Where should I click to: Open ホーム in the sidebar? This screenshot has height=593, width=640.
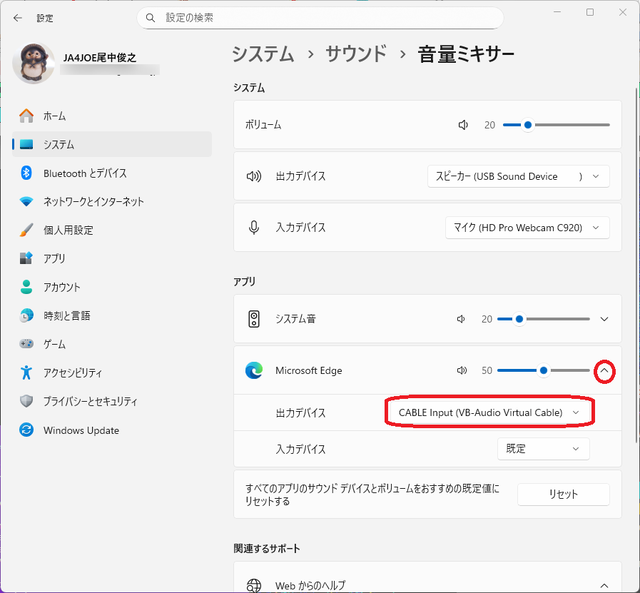click(x=112, y=116)
